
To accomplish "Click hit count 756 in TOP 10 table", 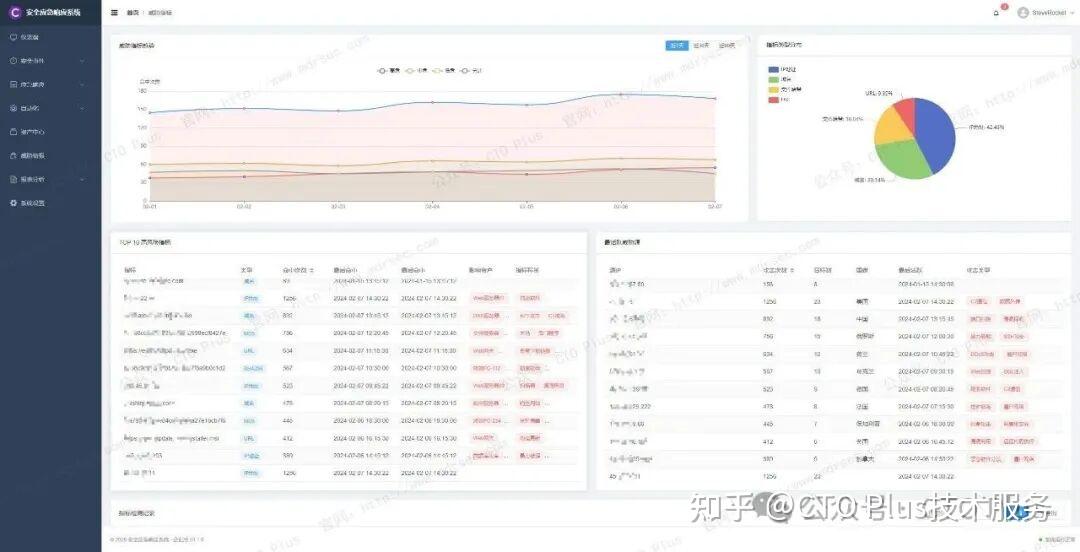I will pos(288,334).
